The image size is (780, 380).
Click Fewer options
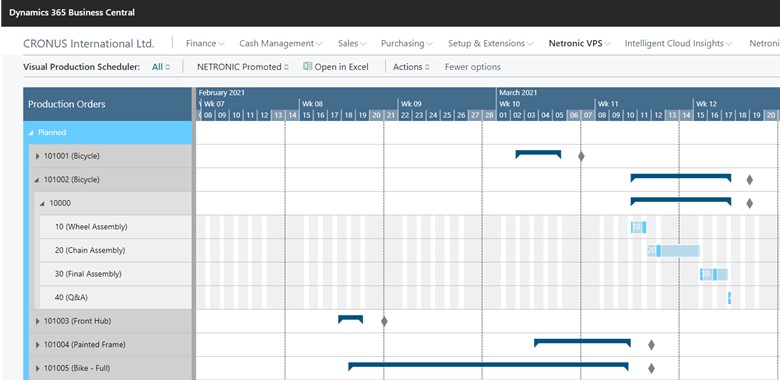click(473, 67)
